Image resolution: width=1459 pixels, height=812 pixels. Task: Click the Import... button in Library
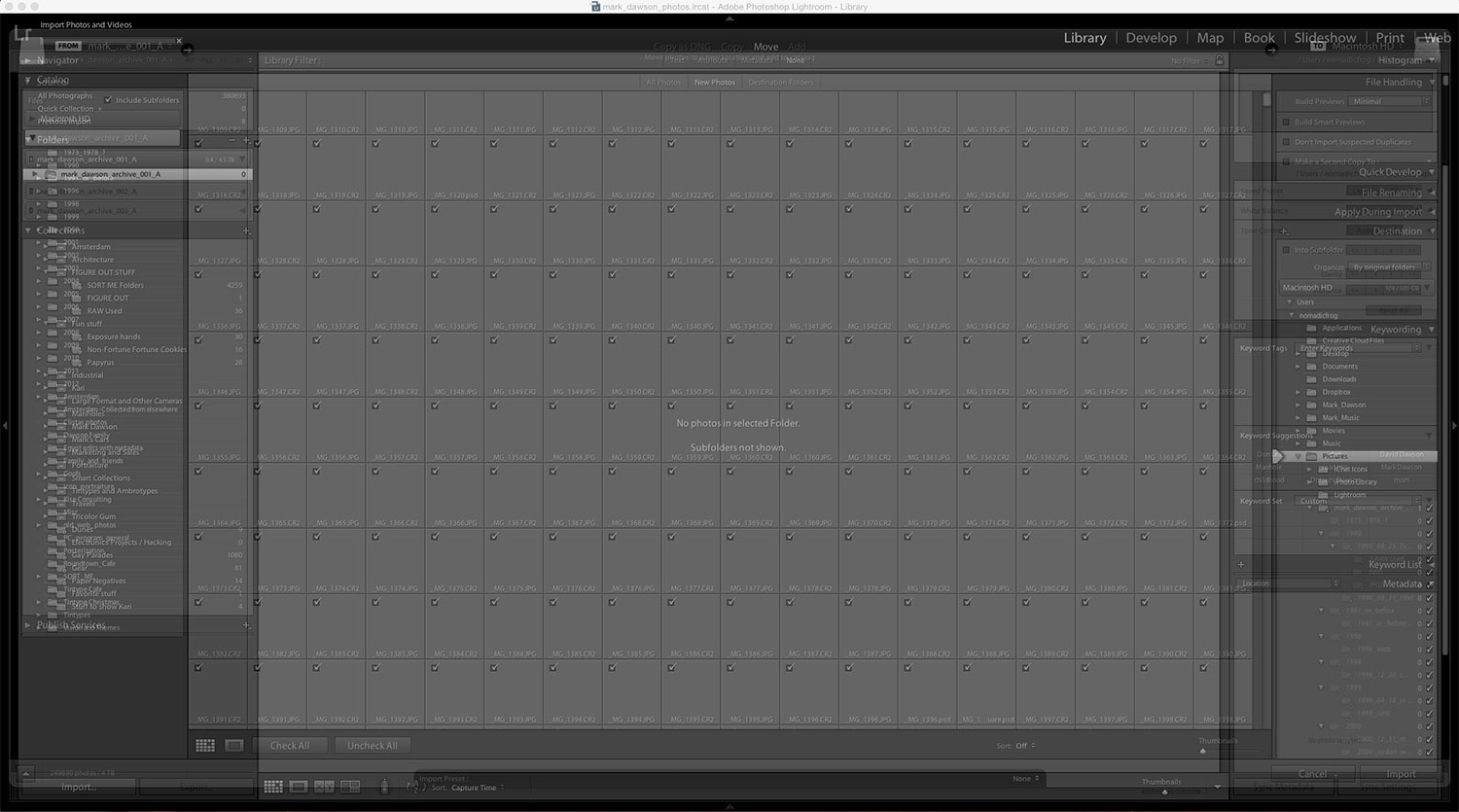[79, 787]
